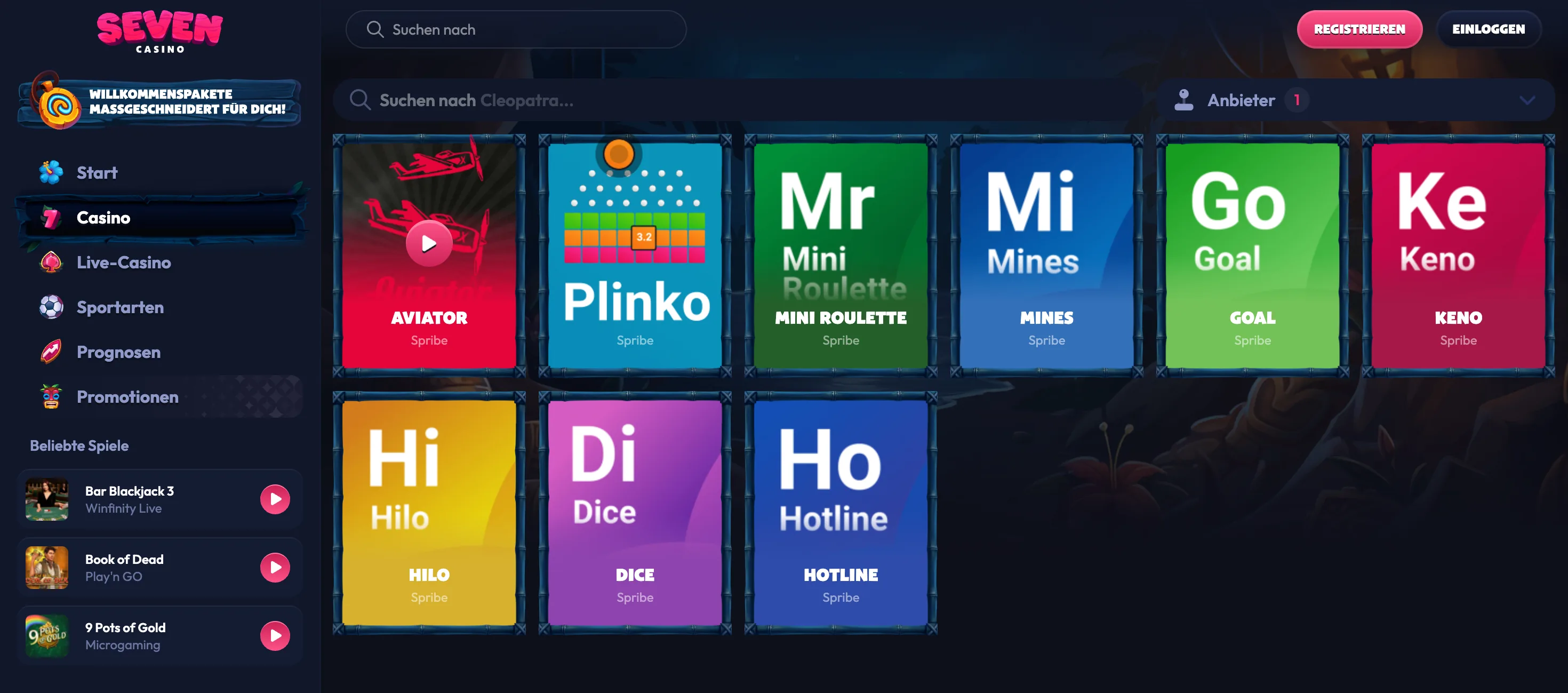Viewport: 1568px width, 693px height.
Task: Play Bar Blackjack 3 via play button
Action: click(275, 499)
